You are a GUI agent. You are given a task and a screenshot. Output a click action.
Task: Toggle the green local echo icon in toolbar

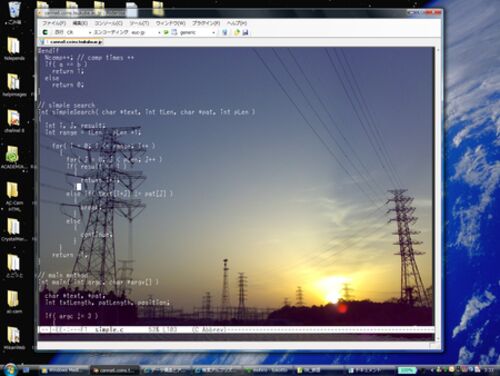166,32
